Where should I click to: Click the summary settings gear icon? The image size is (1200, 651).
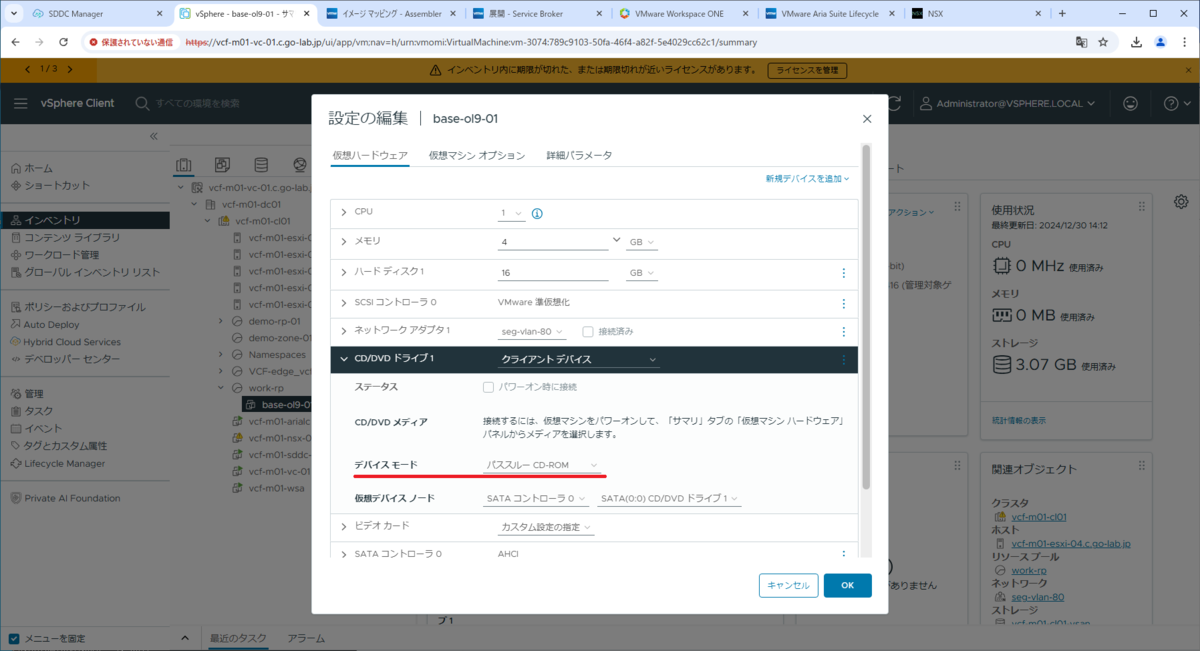pos(1181,201)
